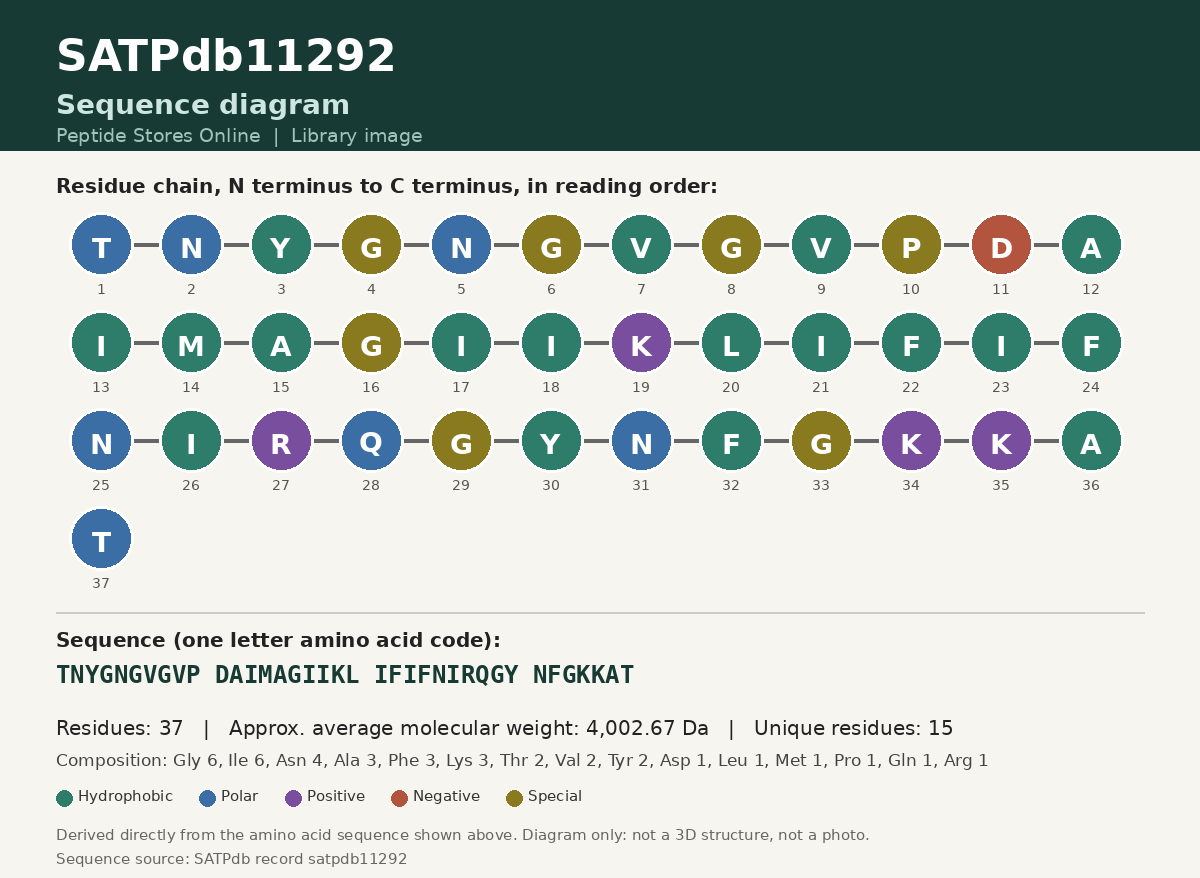
Task: Click the red Negative legend swatch
Action: click(x=400, y=798)
